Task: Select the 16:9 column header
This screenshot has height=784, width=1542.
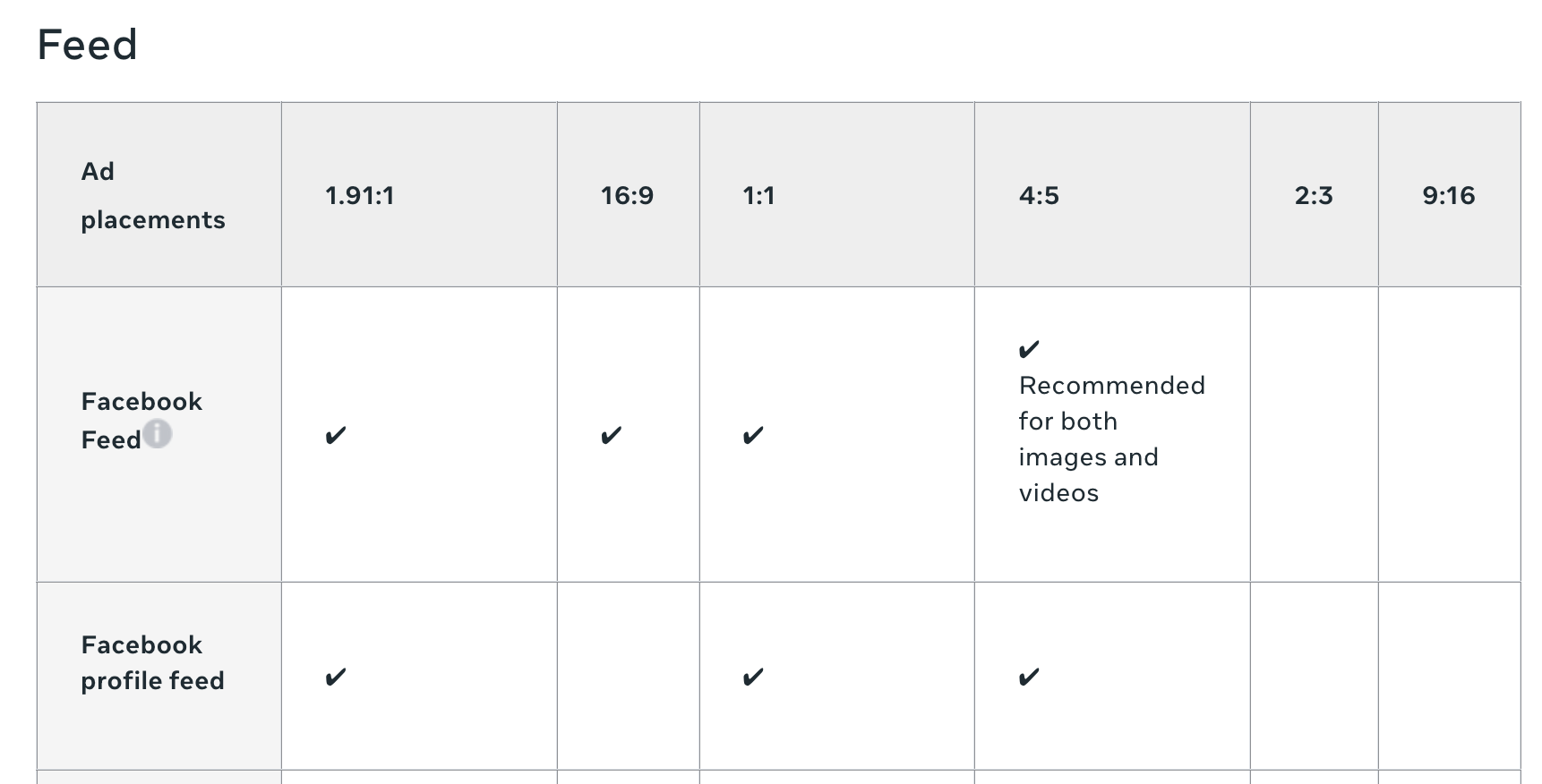Action: 627,195
